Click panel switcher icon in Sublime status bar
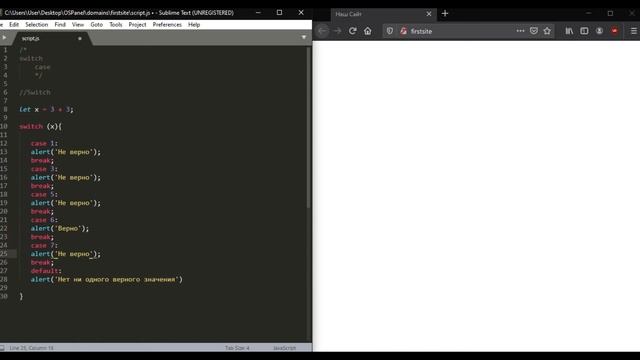 coord(2,348)
